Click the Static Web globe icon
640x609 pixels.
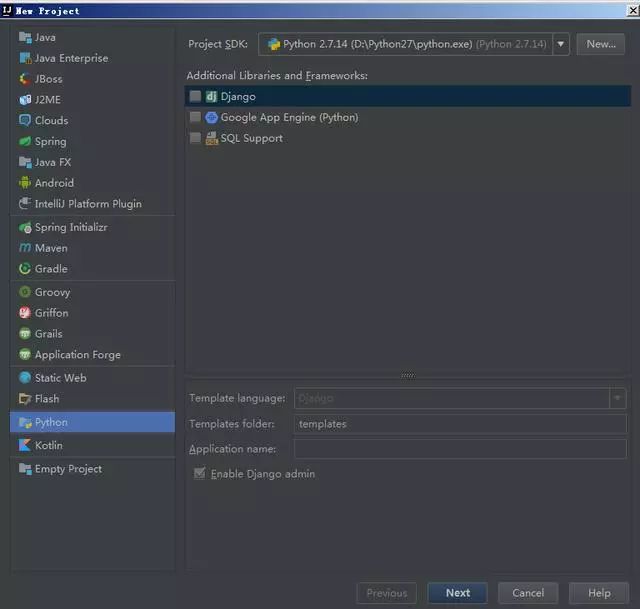click(x=25, y=378)
